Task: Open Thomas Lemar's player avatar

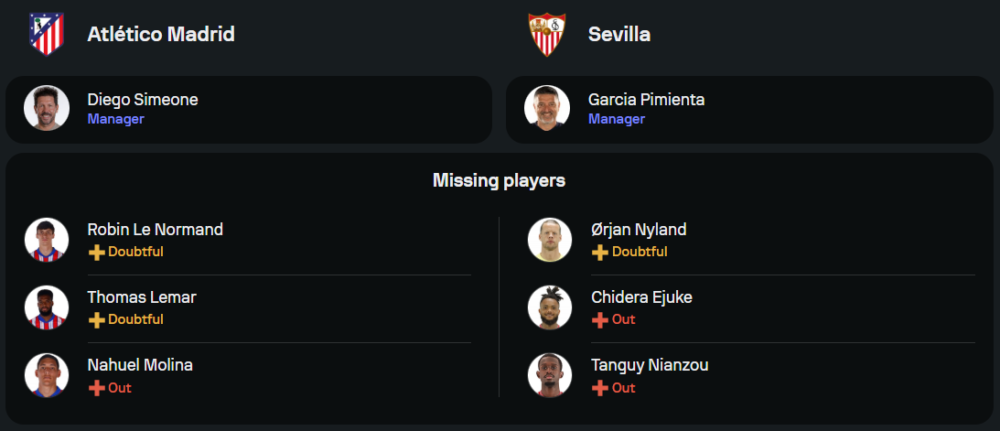Action: coord(47,308)
